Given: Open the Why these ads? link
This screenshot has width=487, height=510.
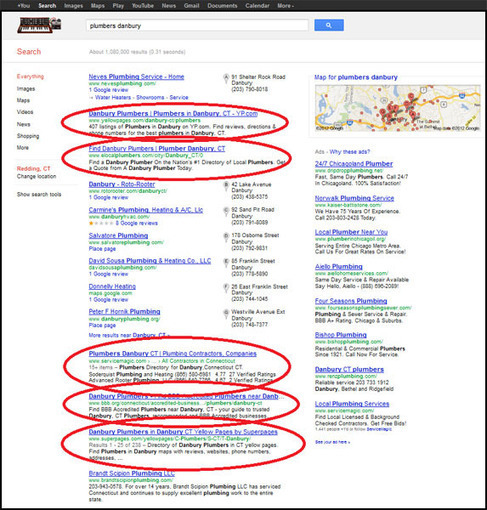Looking at the screenshot, I should coord(350,152).
